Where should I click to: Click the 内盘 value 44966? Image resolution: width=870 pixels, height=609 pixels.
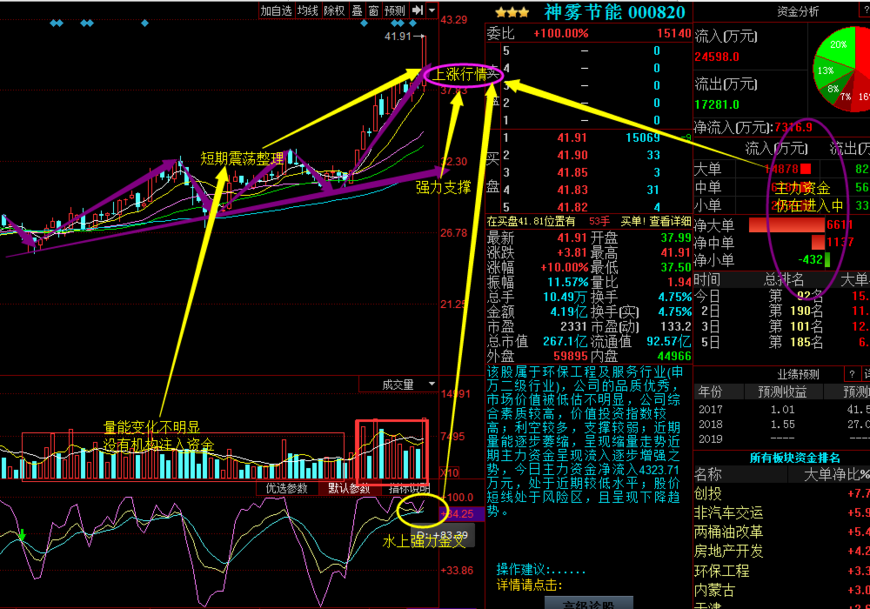(x=674, y=356)
